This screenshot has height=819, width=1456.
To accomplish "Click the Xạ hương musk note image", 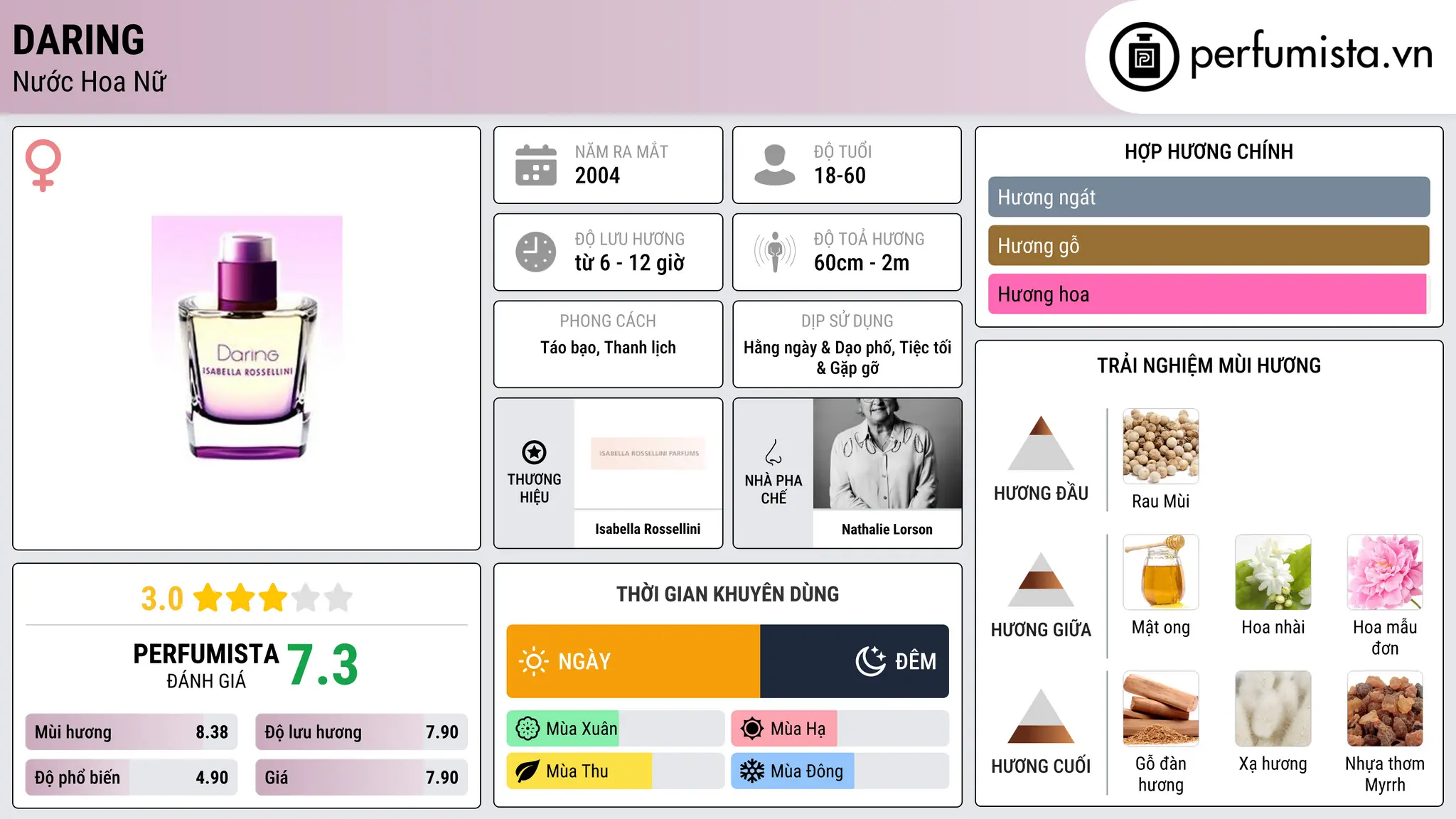I will pyautogui.click(x=1273, y=709).
